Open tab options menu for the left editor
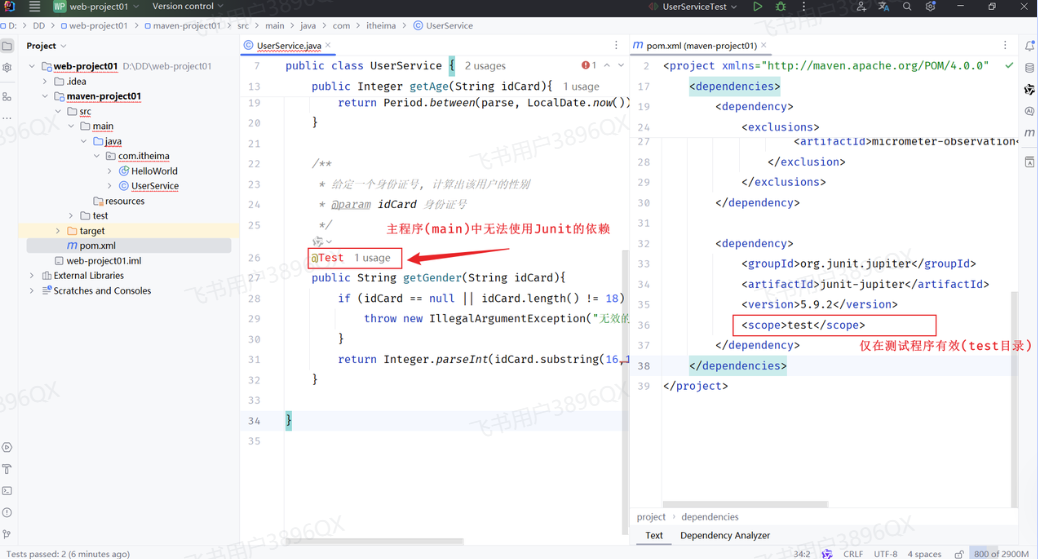Image resolution: width=1038 pixels, height=559 pixels. point(616,46)
